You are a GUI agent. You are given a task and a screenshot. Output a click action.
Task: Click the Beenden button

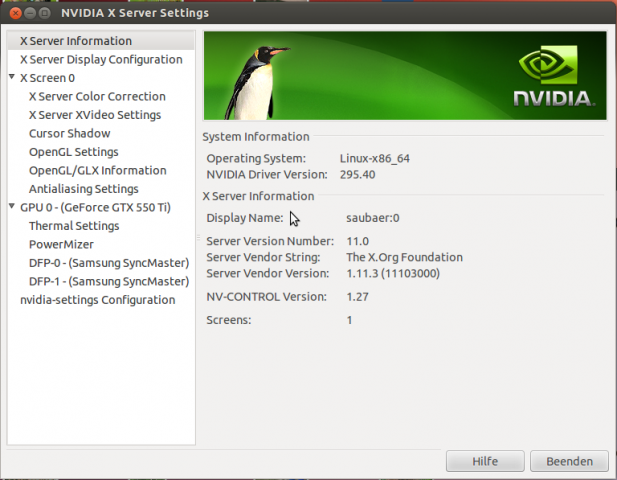click(569, 461)
